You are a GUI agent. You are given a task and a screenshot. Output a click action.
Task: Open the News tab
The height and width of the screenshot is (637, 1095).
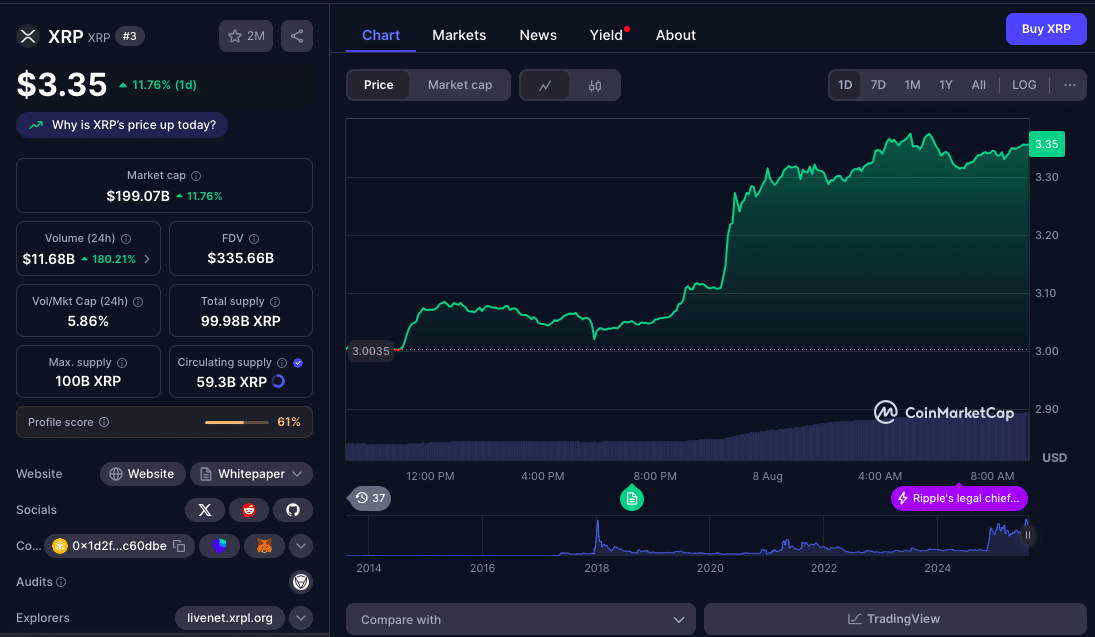click(x=538, y=35)
